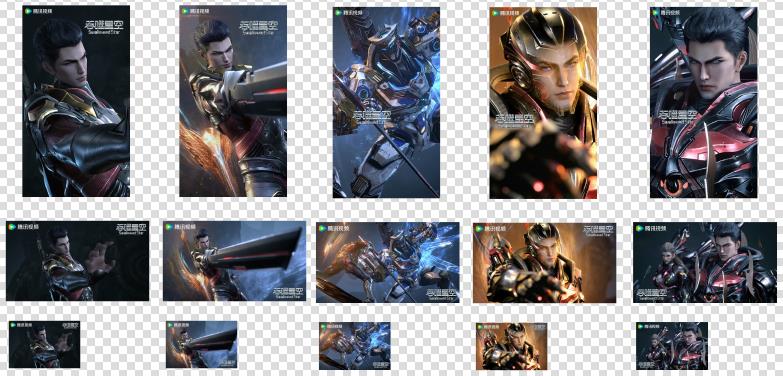Click the Swallowed Star title logo on the medium sword image
783x376 pixels.
(x=288, y=293)
